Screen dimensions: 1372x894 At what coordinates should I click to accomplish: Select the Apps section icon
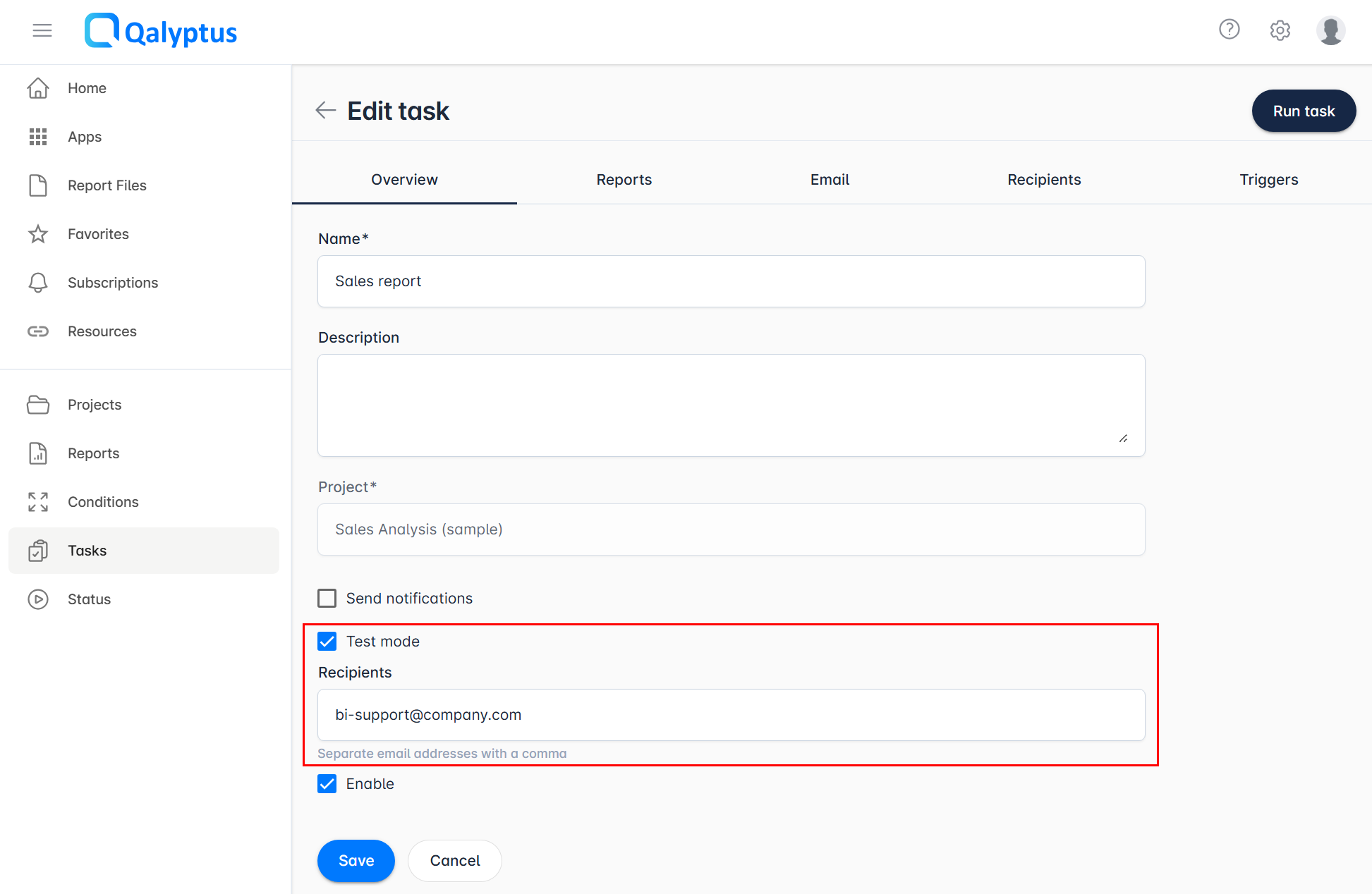pyautogui.click(x=38, y=137)
